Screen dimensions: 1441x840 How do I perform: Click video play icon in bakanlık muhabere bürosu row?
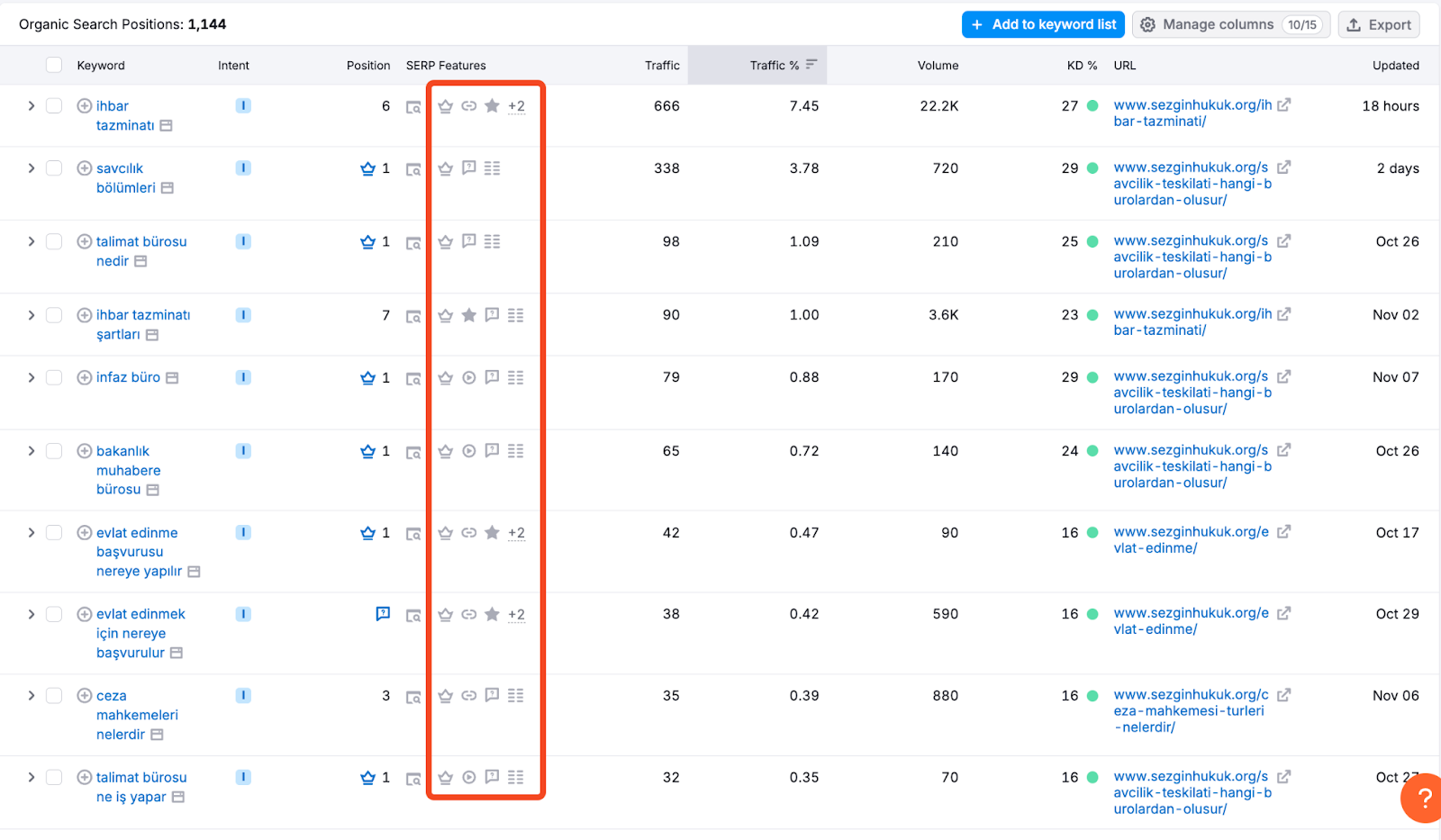[469, 451]
